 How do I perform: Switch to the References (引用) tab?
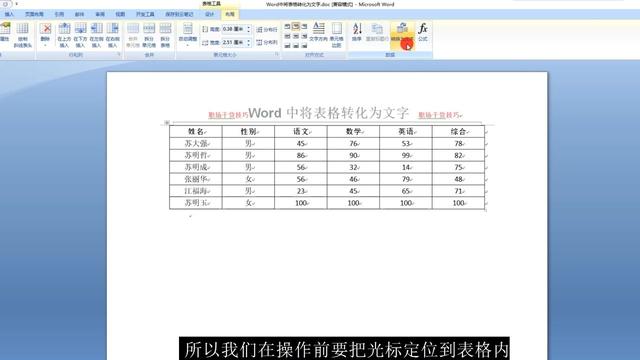(x=59, y=14)
